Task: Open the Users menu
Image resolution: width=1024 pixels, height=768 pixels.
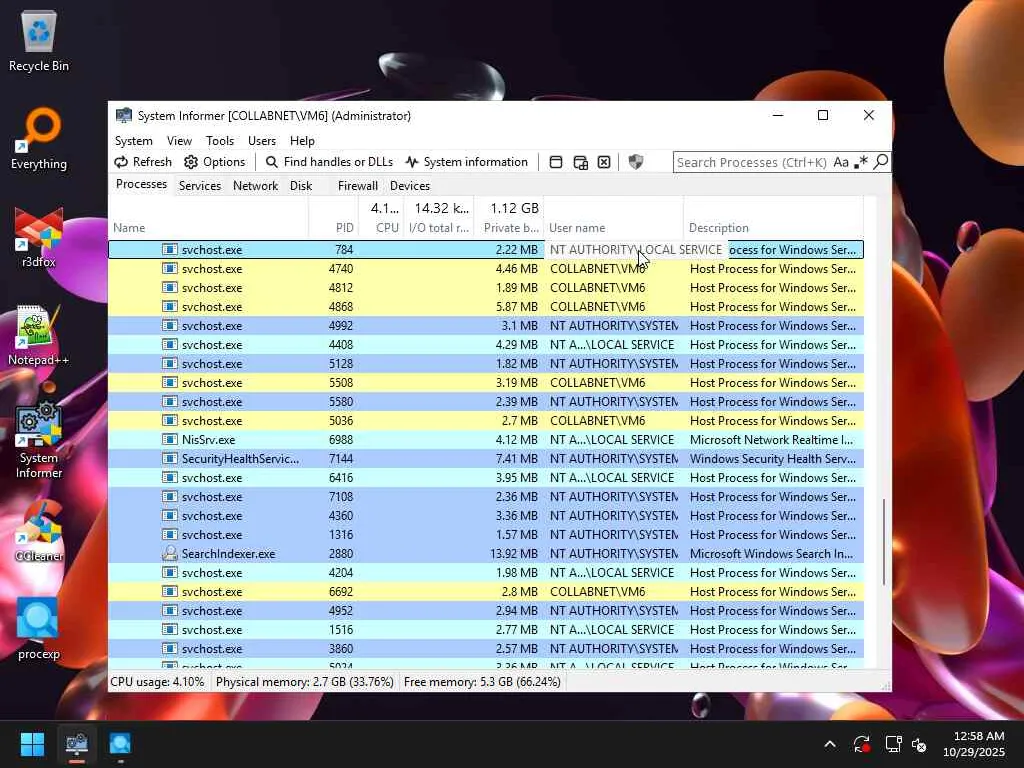Action: (262, 141)
